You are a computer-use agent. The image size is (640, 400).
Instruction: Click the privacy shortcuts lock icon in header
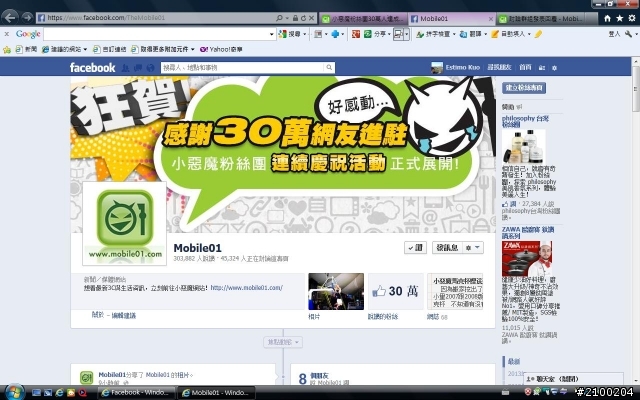point(542,68)
